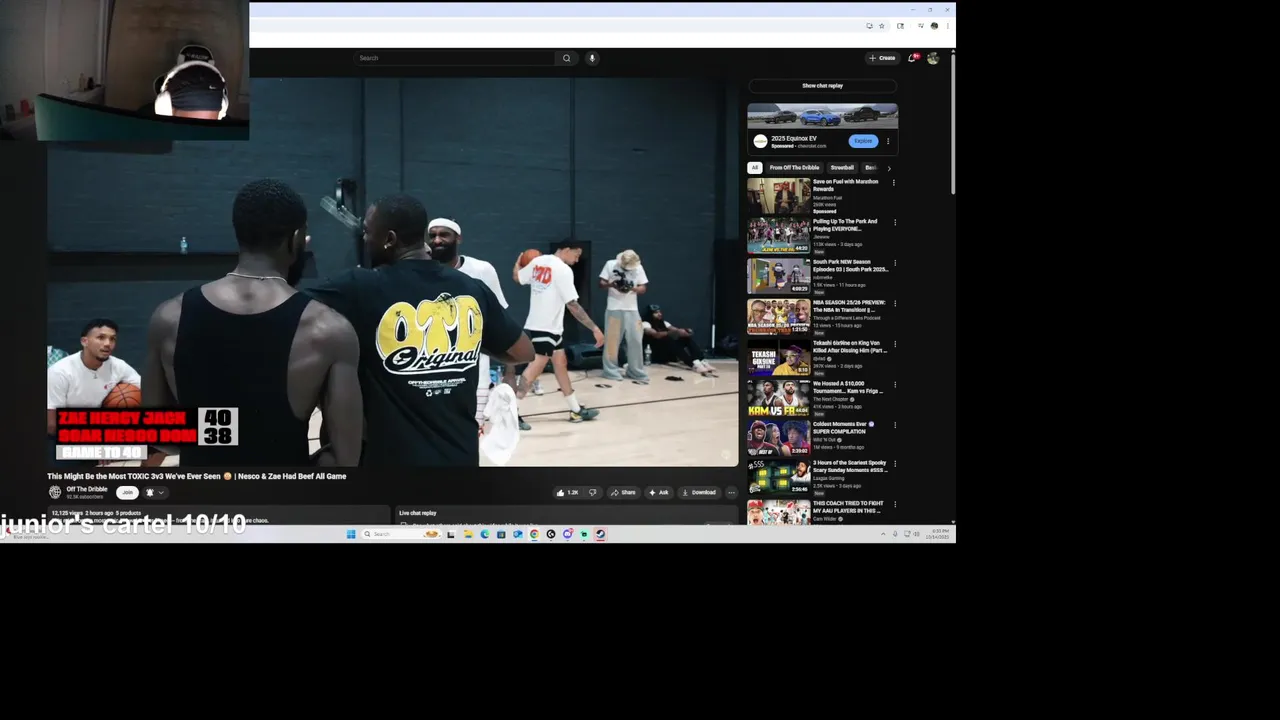The height and width of the screenshot is (720, 1280).
Task: Dislike the video with thumbs down
Action: 592,492
